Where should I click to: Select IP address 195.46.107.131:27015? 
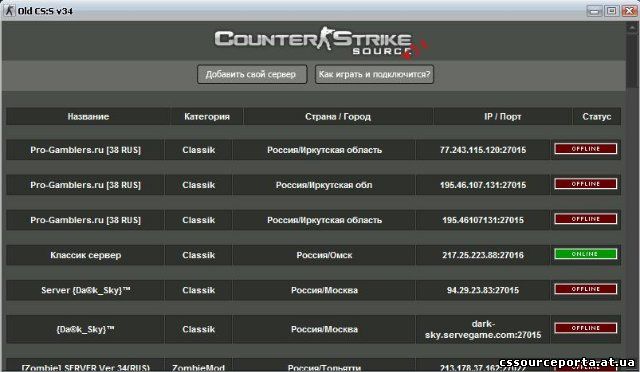pos(483,185)
